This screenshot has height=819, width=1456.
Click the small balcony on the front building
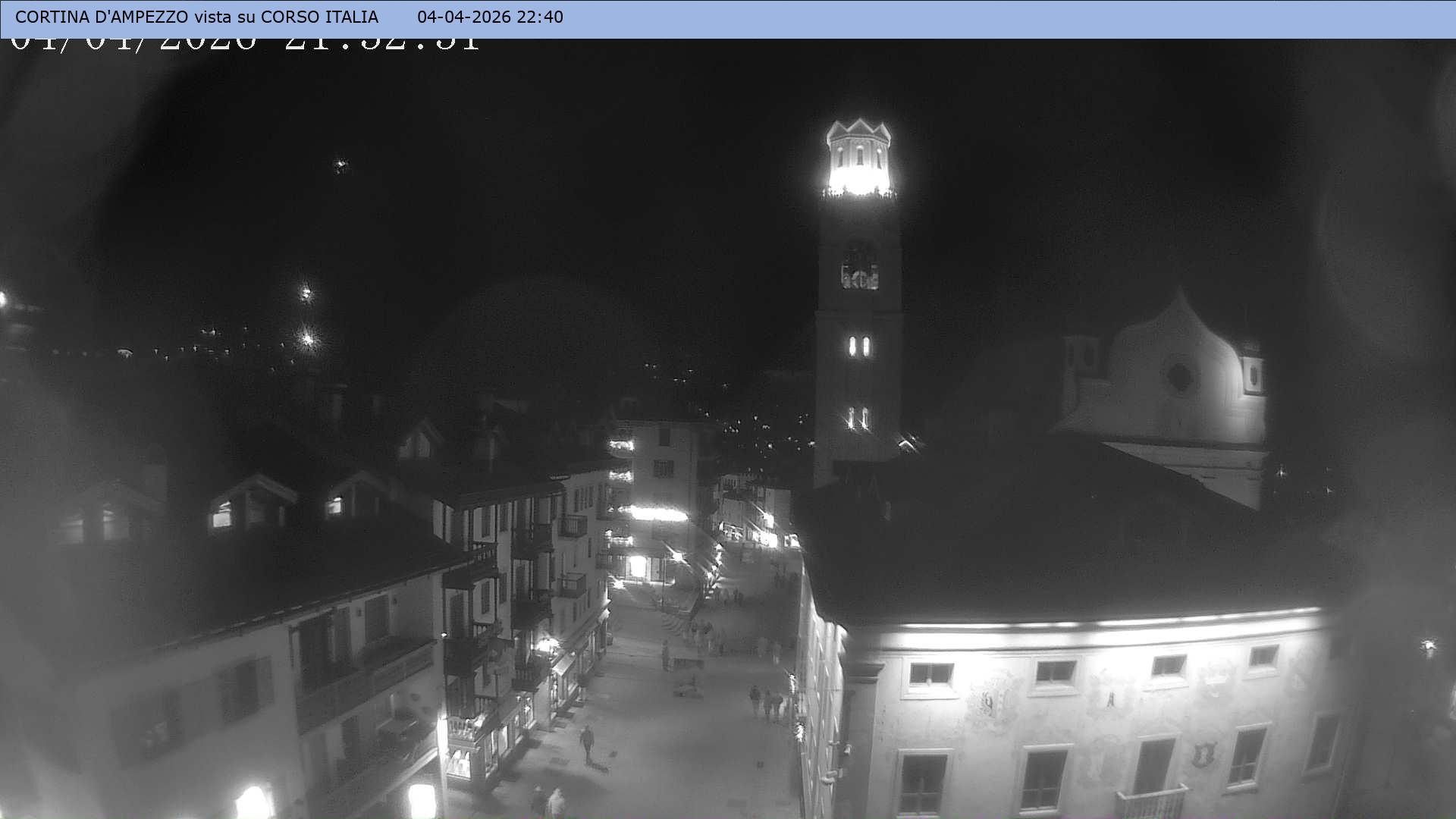(1150, 804)
